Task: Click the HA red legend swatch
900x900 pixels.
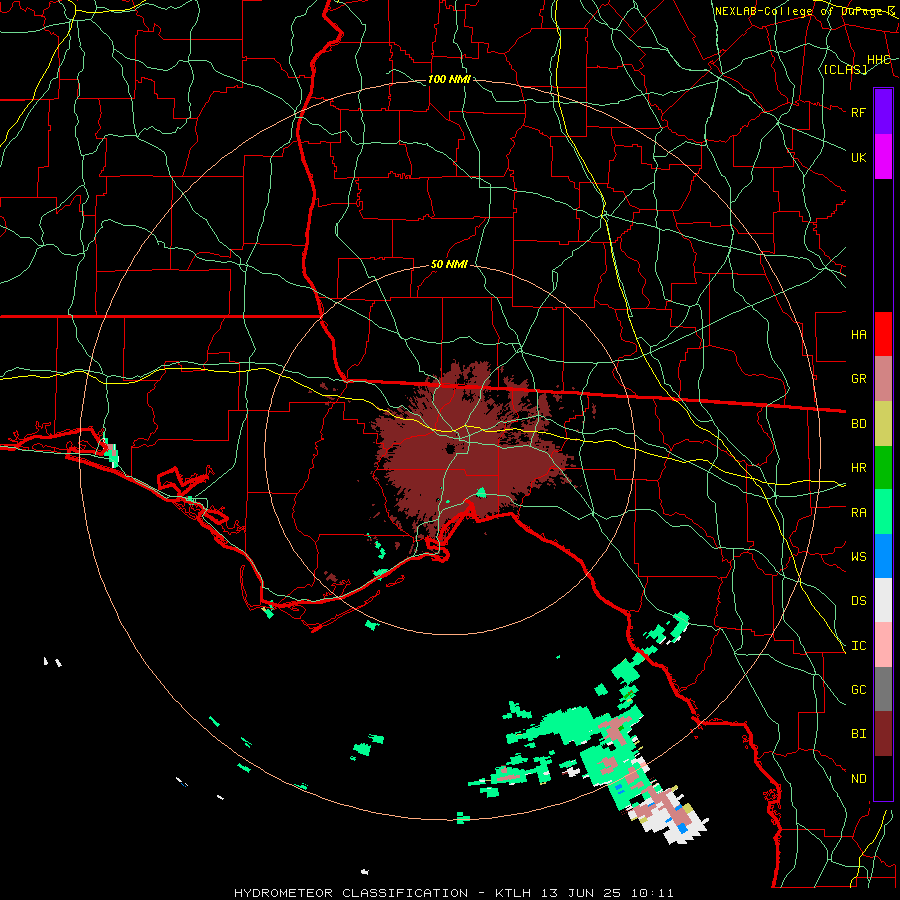Action: (x=883, y=334)
